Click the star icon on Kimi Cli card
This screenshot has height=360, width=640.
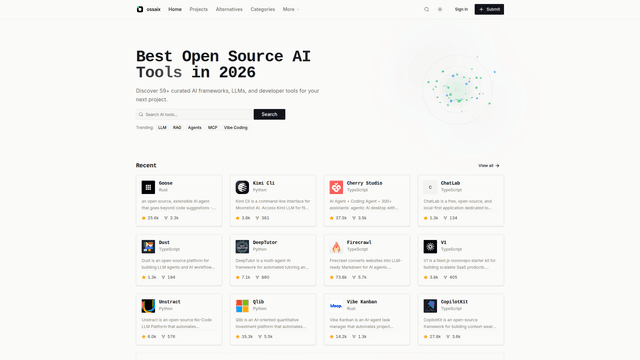pyautogui.click(x=238, y=218)
